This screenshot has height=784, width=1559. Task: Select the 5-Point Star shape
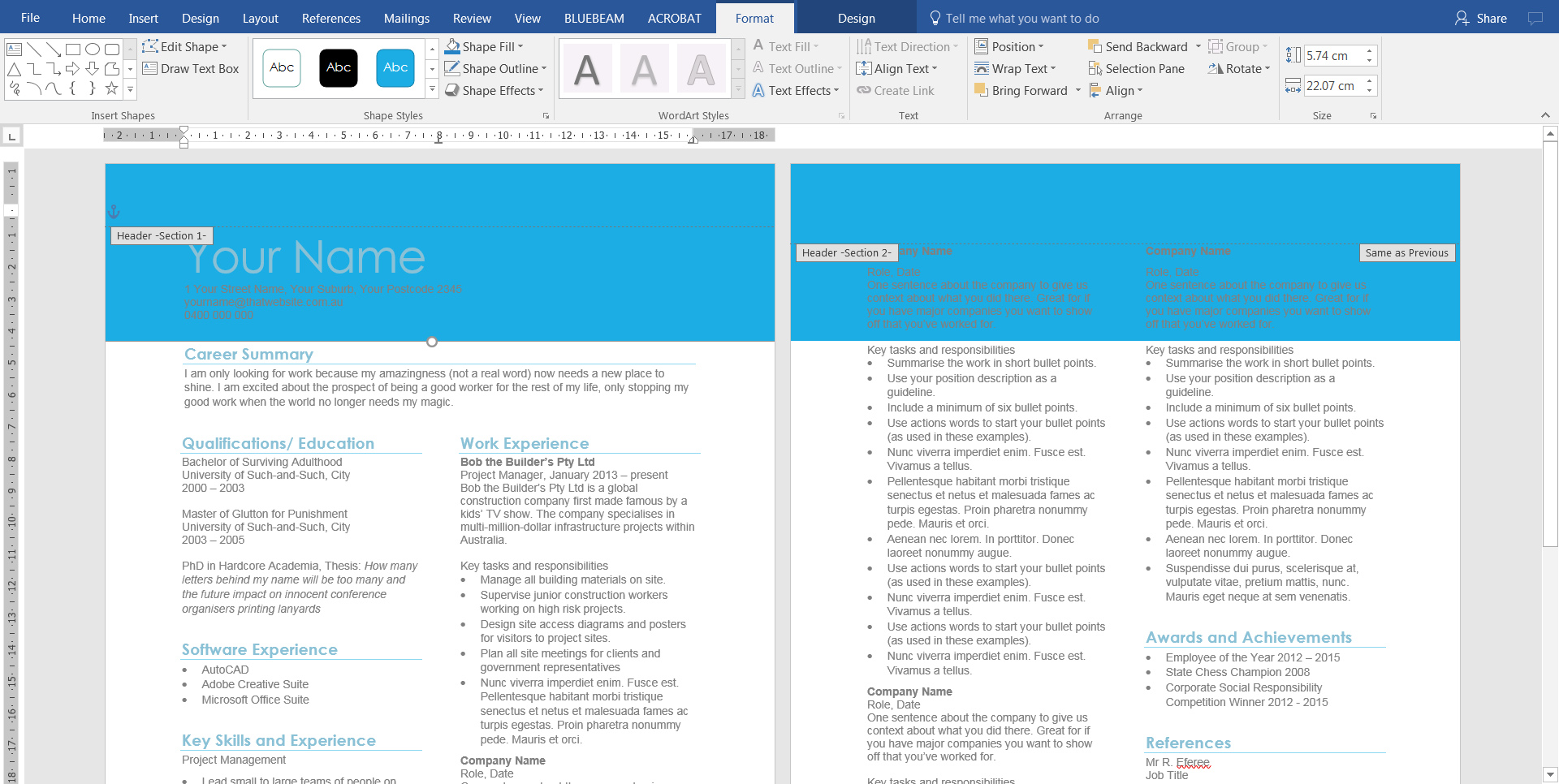[x=112, y=88]
